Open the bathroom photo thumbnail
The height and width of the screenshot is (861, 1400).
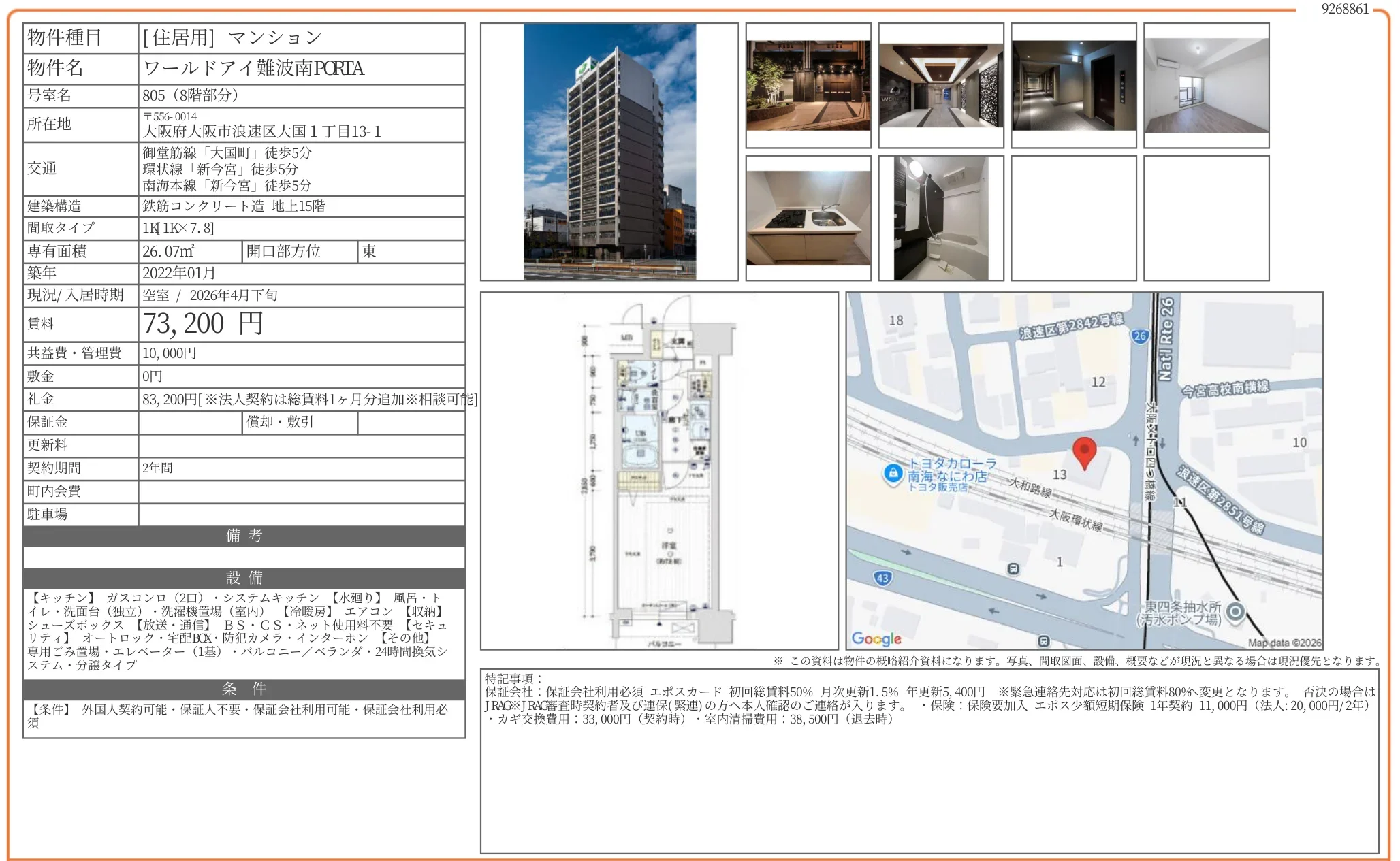[x=941, y=218]
